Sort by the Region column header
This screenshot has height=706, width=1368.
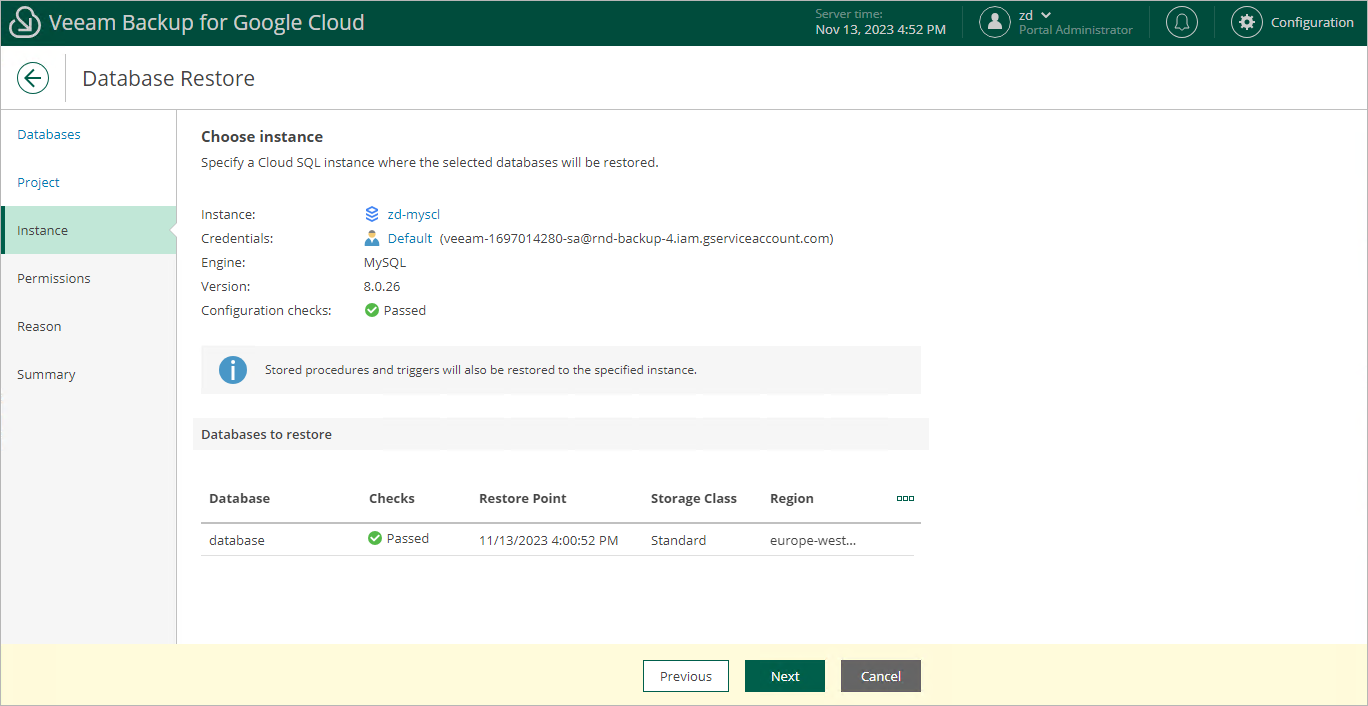pyautogui.click(x=792, y=498)
